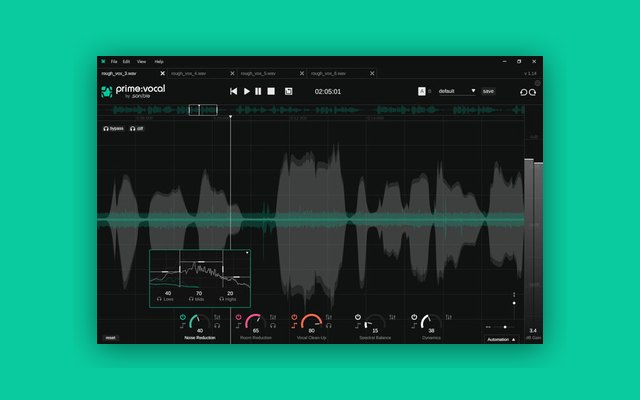Adjust the Room Reduction knob

point(256,321)
